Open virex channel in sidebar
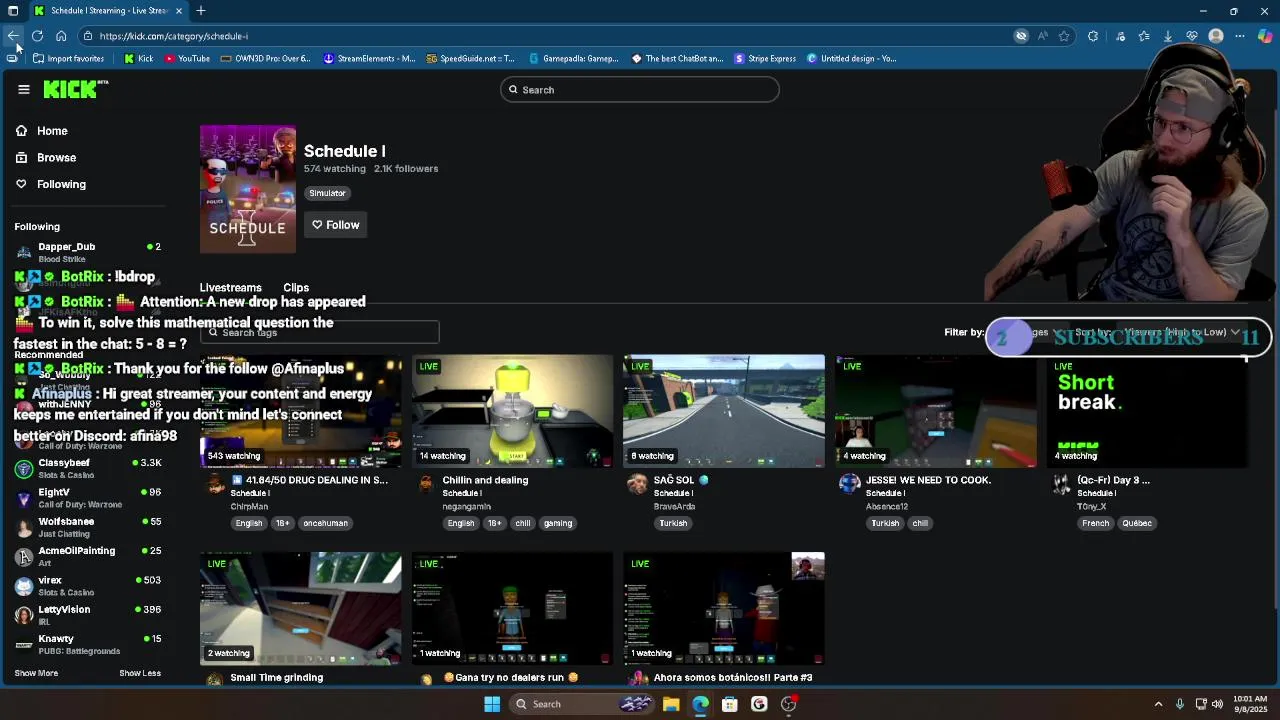 tap(88, 586)
